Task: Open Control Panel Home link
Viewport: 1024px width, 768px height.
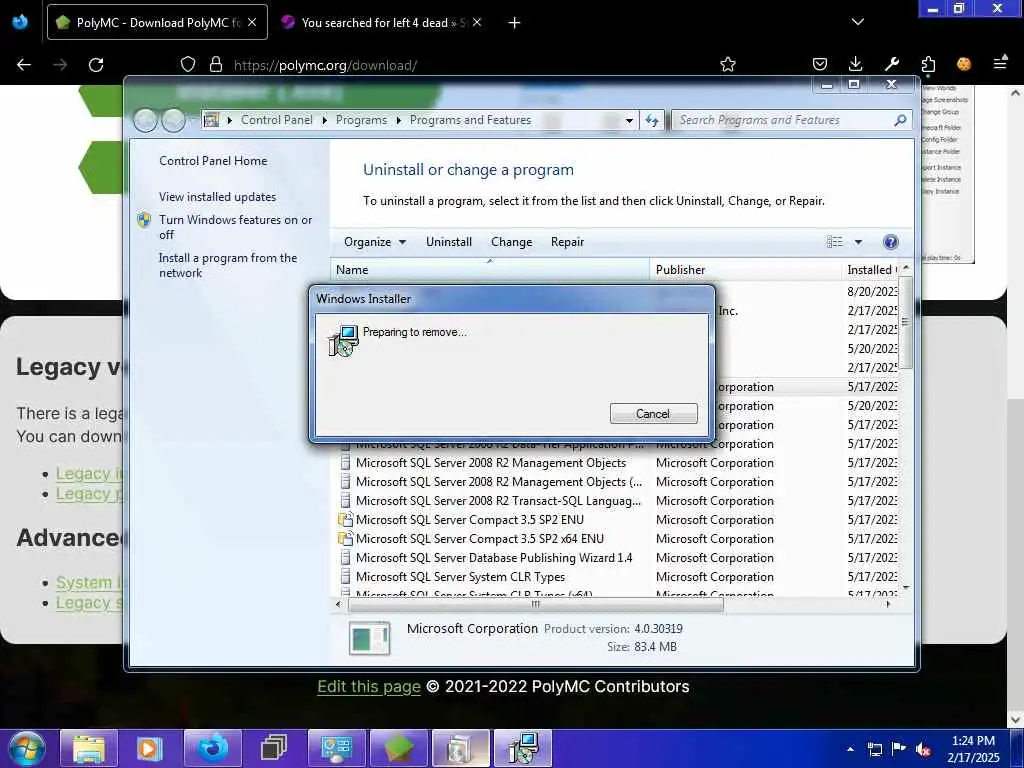Action: point(213,161)
